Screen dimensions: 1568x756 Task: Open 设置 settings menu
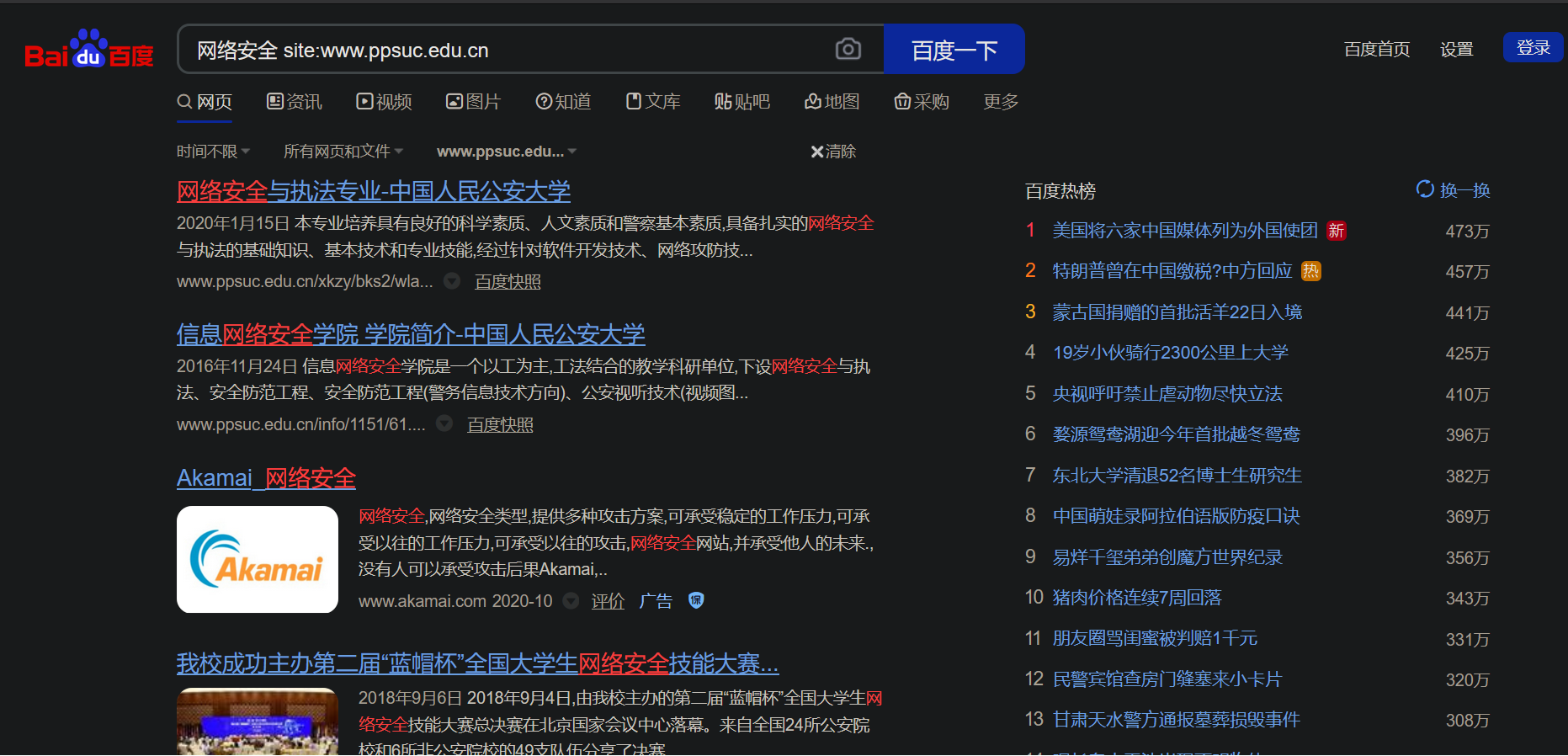coord(1456,49)
